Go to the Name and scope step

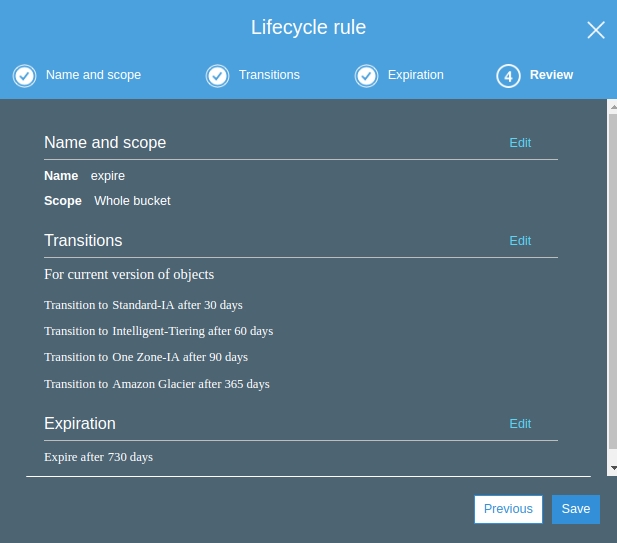click(x=93, y=75)
